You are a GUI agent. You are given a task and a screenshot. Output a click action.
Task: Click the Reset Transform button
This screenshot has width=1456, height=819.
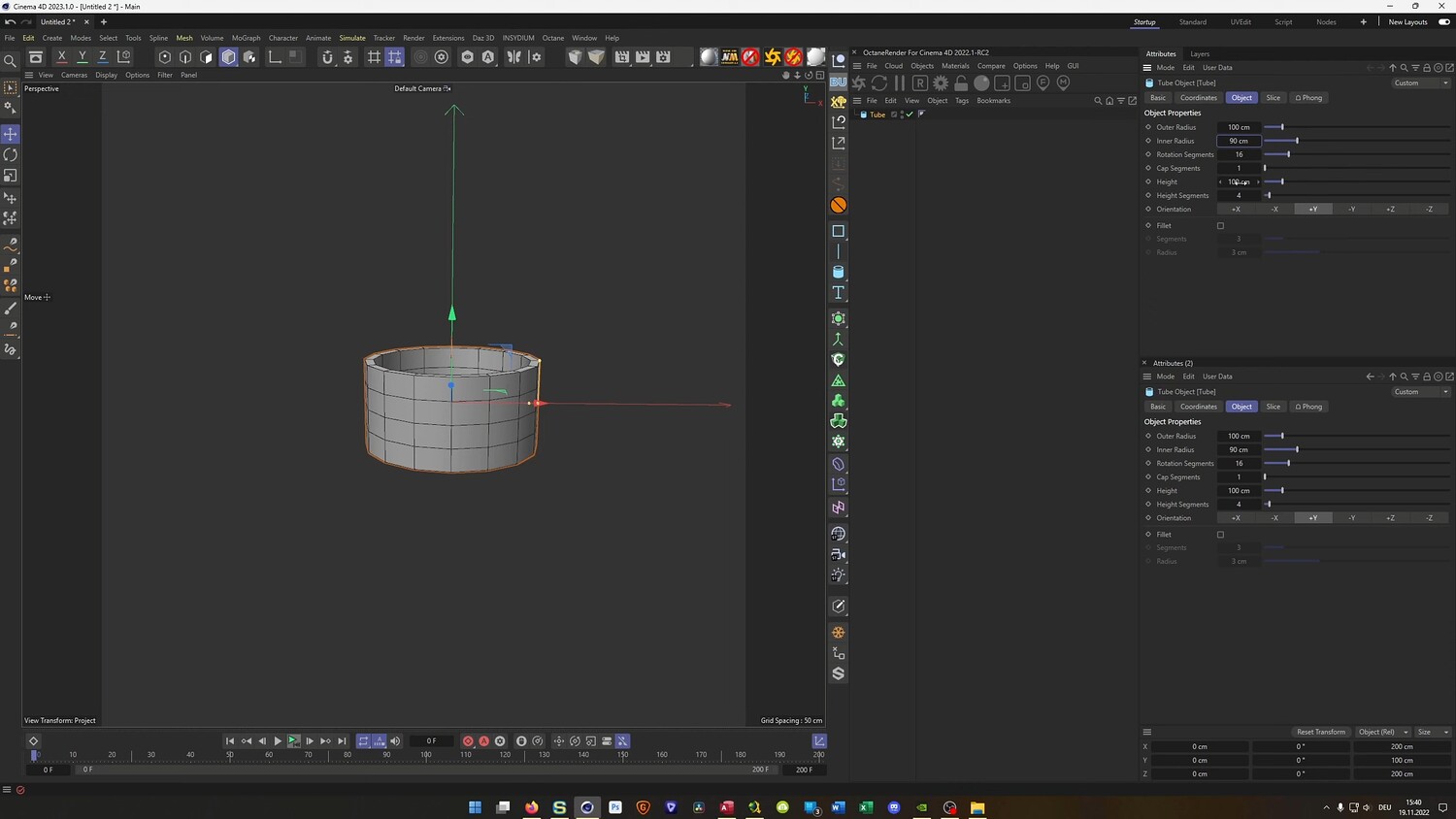[1320, 732]
